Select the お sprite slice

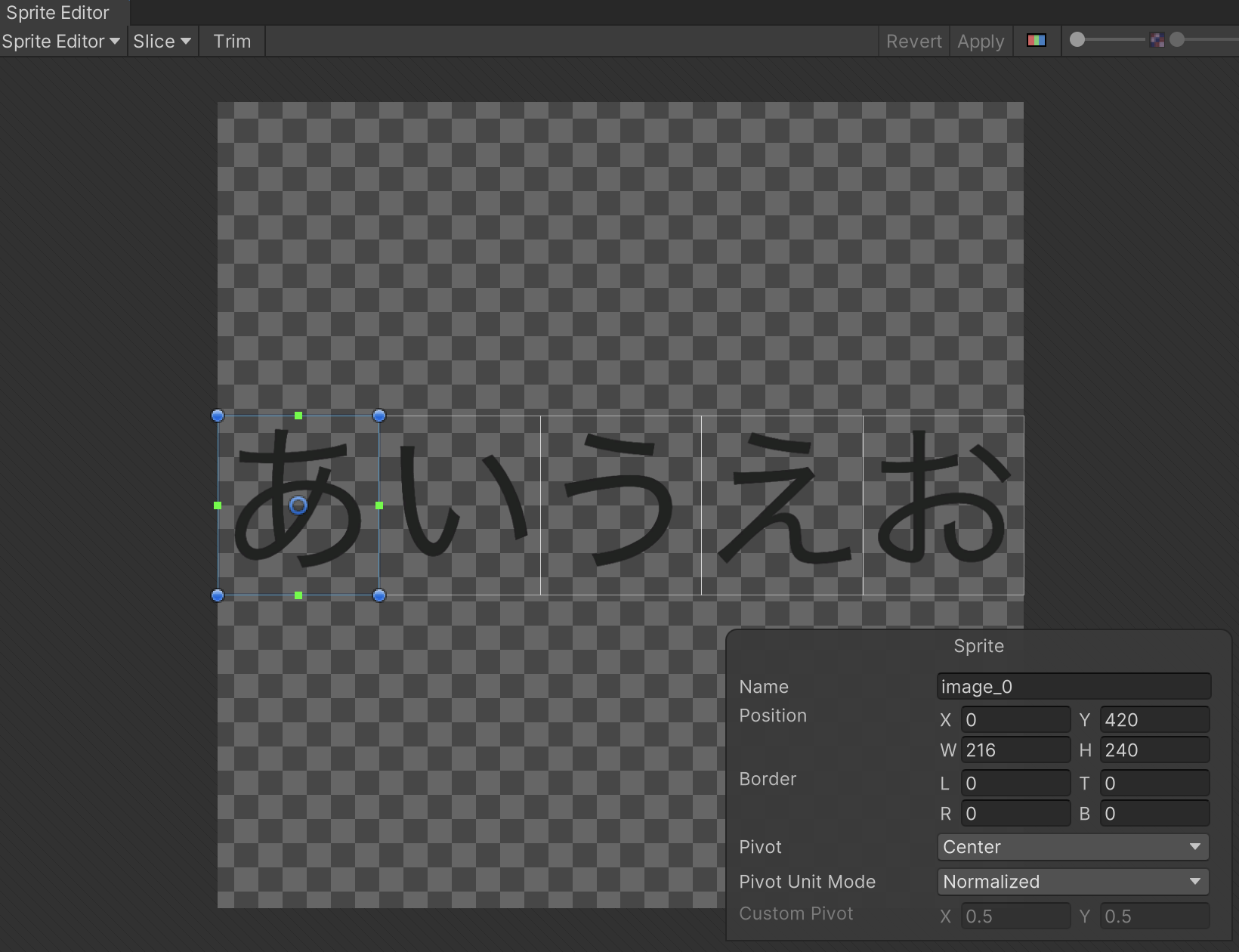[x=944, y=505]
